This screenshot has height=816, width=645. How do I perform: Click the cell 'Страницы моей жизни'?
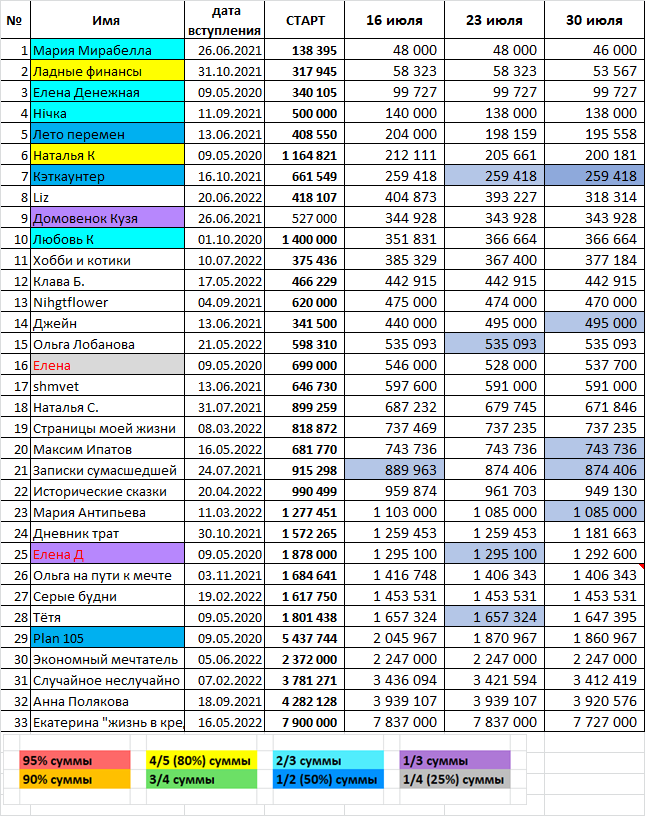[x=107, y=428]
